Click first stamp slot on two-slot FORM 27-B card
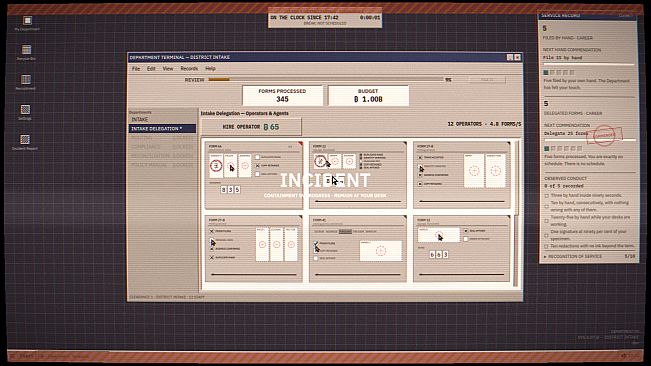651x366 pixels. [474, 171]
